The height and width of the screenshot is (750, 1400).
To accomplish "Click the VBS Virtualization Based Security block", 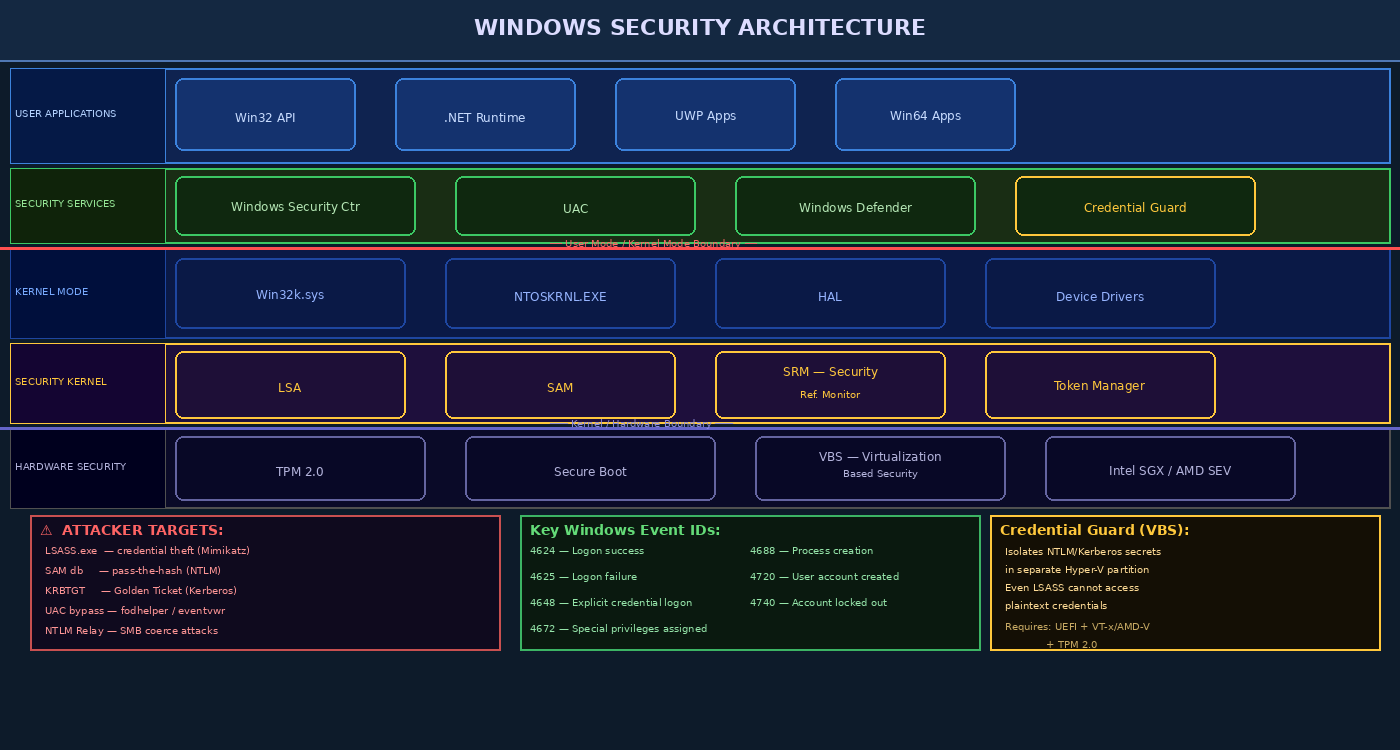I will 880,468.
